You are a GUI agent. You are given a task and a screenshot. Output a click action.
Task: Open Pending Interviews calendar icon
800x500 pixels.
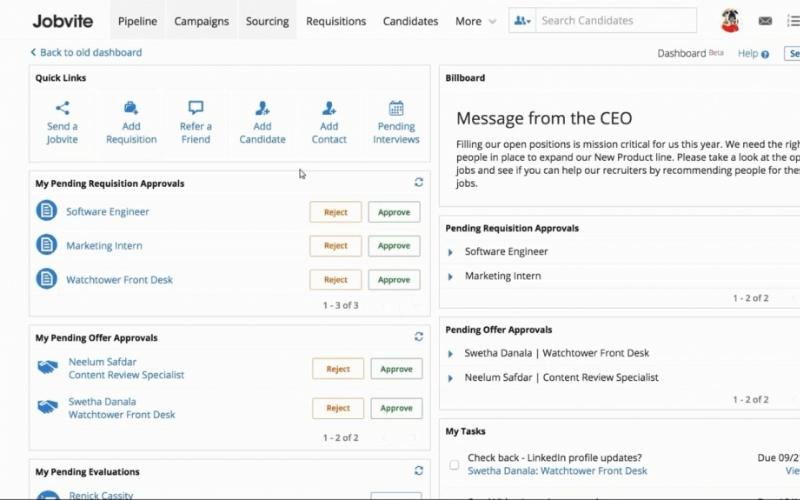coord(396,108)
